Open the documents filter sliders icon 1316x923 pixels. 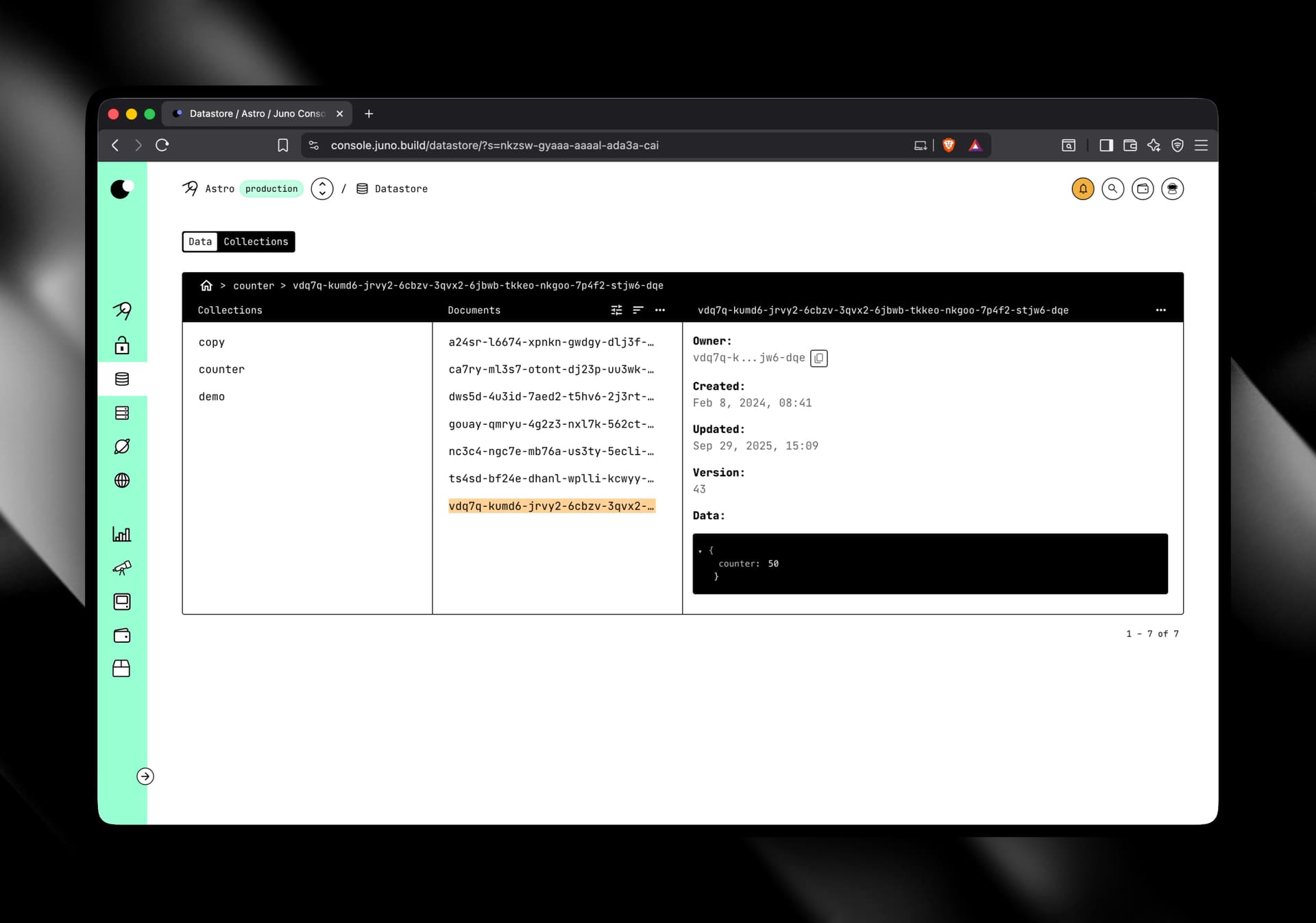click(616, 310)
